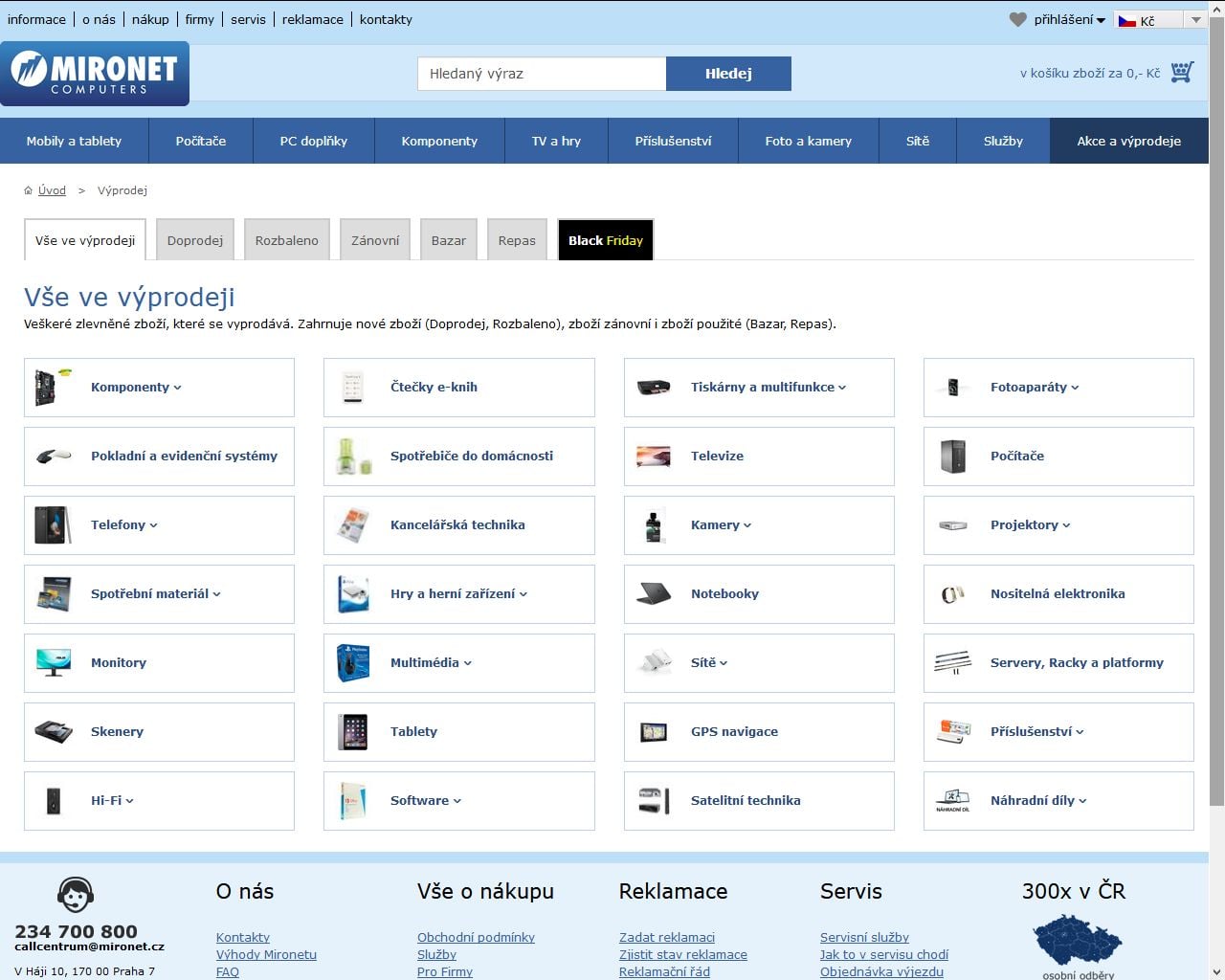Click the Spotřebiče do domácnosti blender image
The height and width of the screenshot is (980, 1225).
tap(352, 456)
